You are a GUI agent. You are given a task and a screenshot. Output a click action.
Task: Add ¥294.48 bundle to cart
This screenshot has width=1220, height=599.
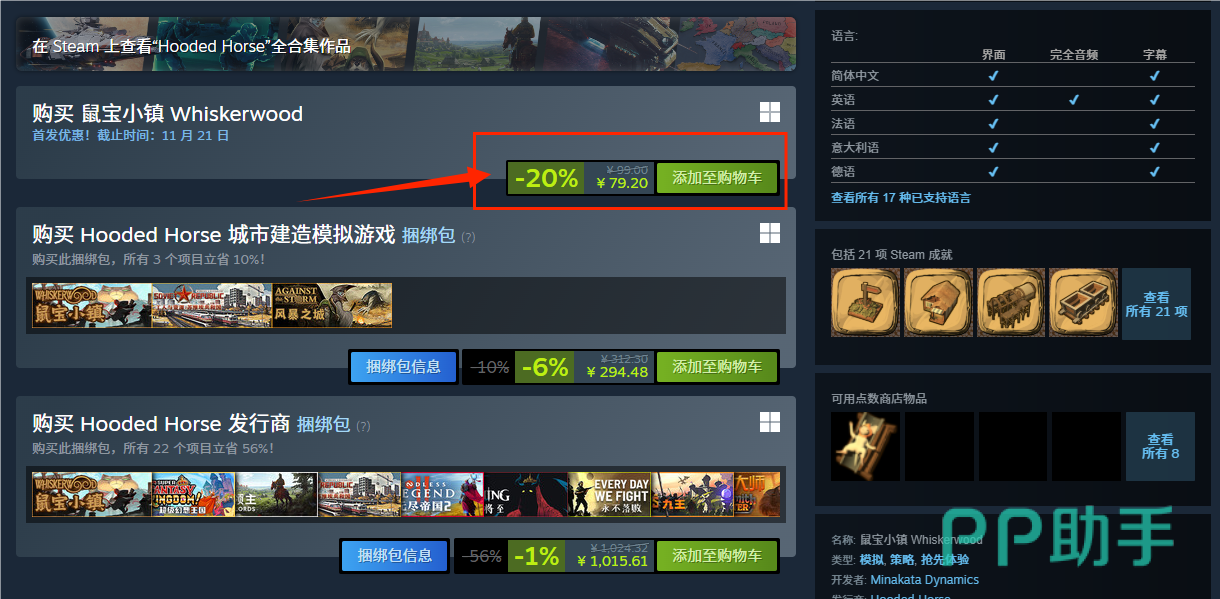717,367
